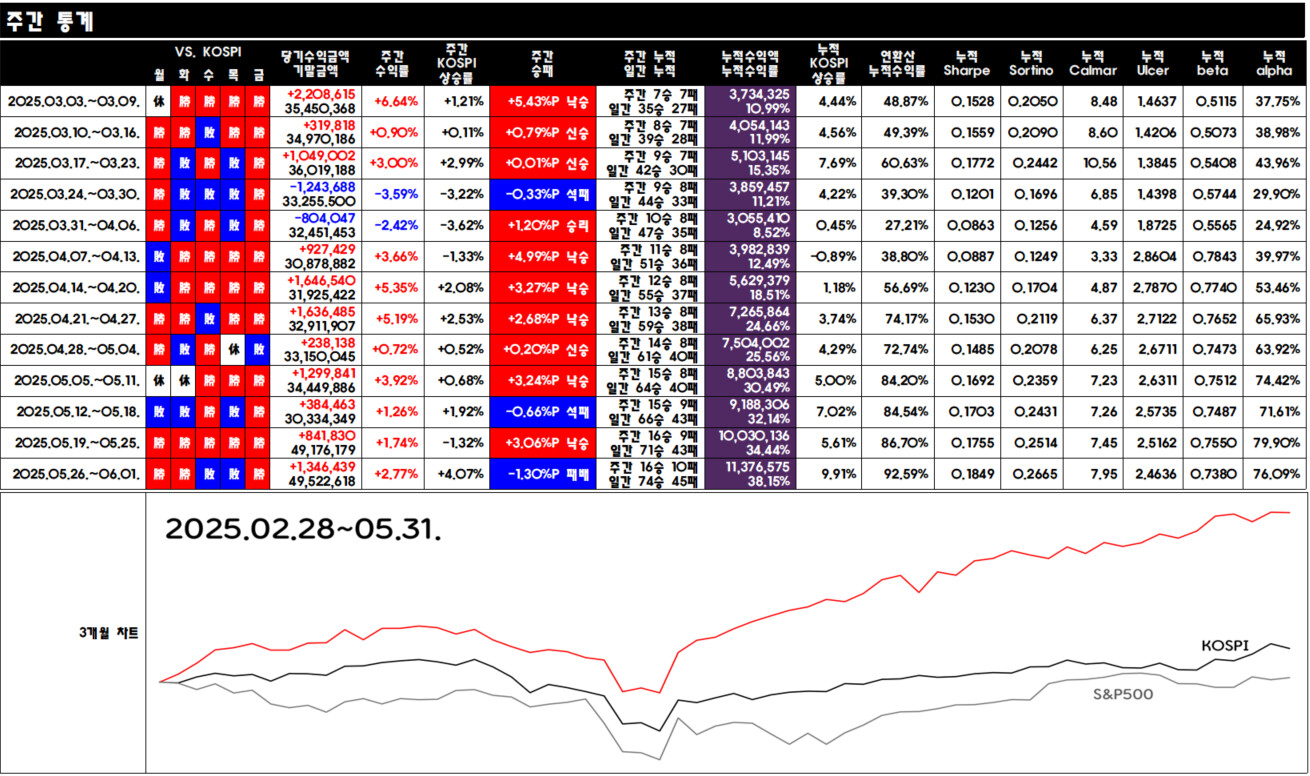Click the blue weekly return '-3.59%'

point(395,194)
